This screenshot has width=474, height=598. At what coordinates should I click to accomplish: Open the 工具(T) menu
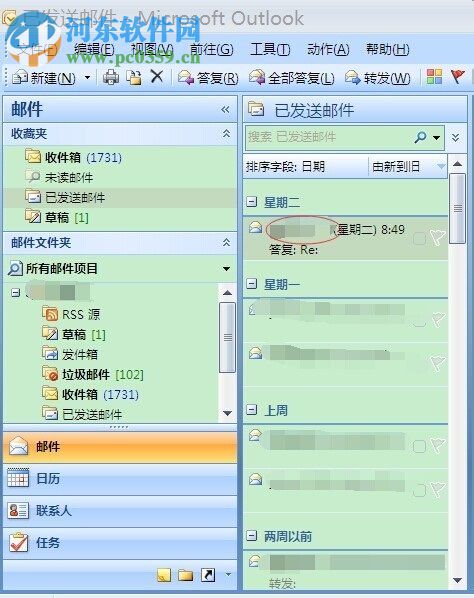click(270, 49)
